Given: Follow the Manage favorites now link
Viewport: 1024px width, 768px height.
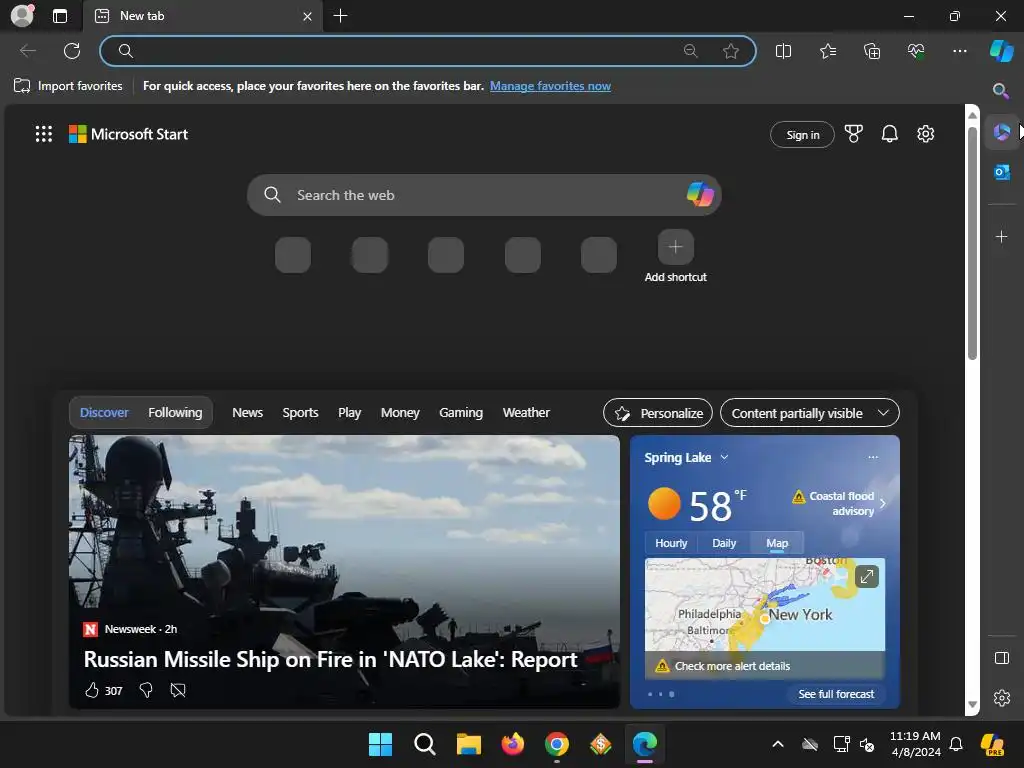Looking at the screenshot, I should point(550,86).
